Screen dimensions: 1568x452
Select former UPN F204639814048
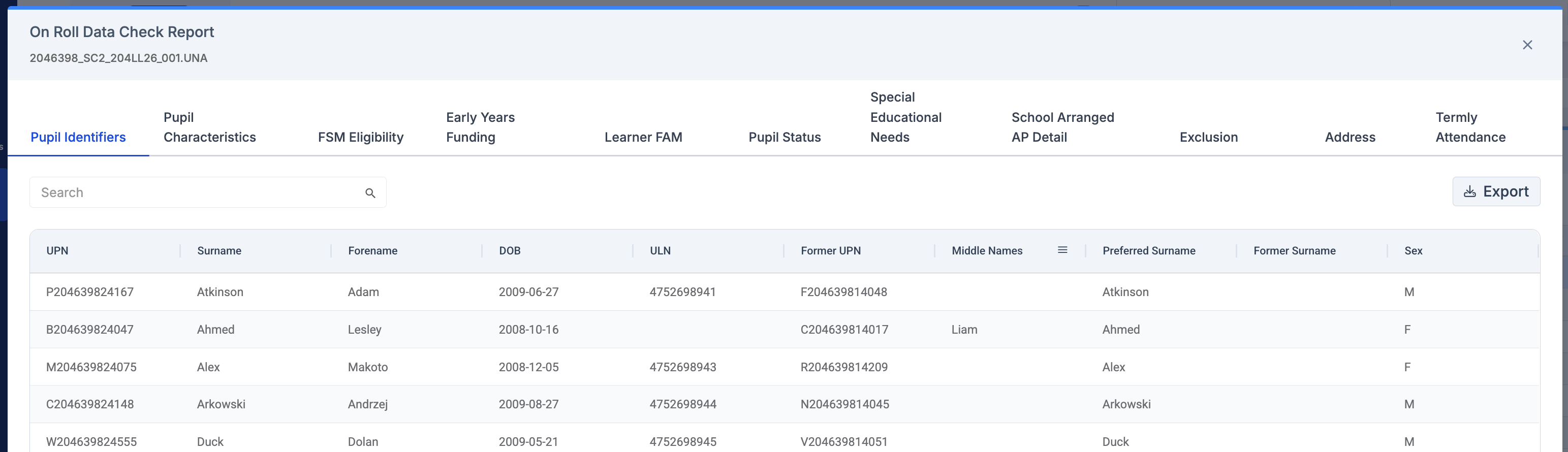pyautogui.click(x=843, y=292)
